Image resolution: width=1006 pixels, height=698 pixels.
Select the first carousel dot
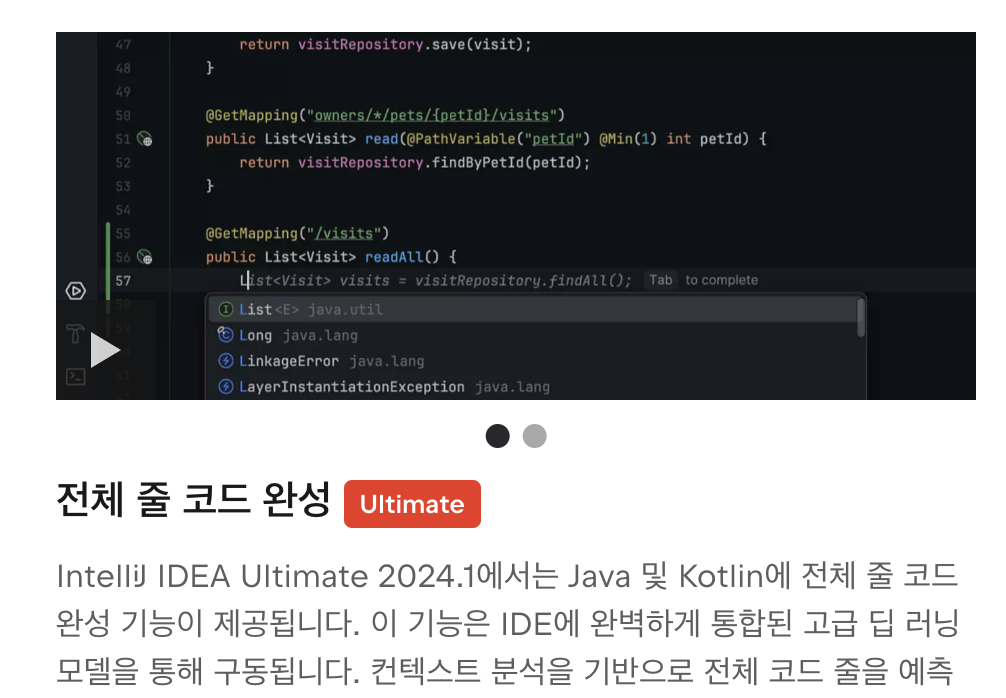pyautogui.click(x=497, y=436)
